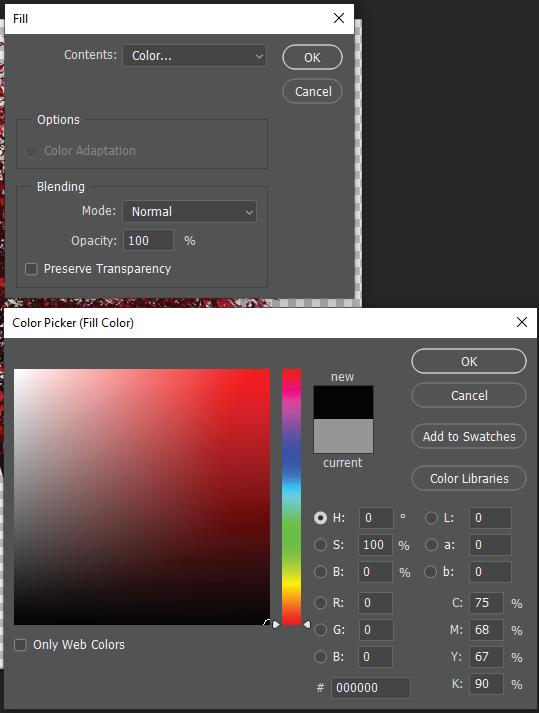Close the Color Picker dialog with the X
The width and height of the screenshot is (539, 713).
coord(522,322)
